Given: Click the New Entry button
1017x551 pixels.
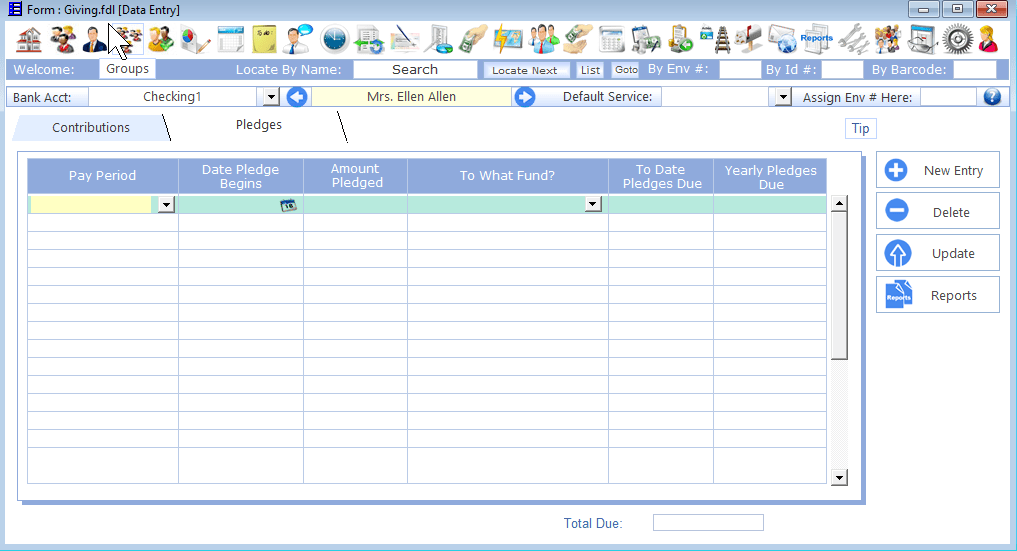Looking at the screenshot, I should [938, 170].
